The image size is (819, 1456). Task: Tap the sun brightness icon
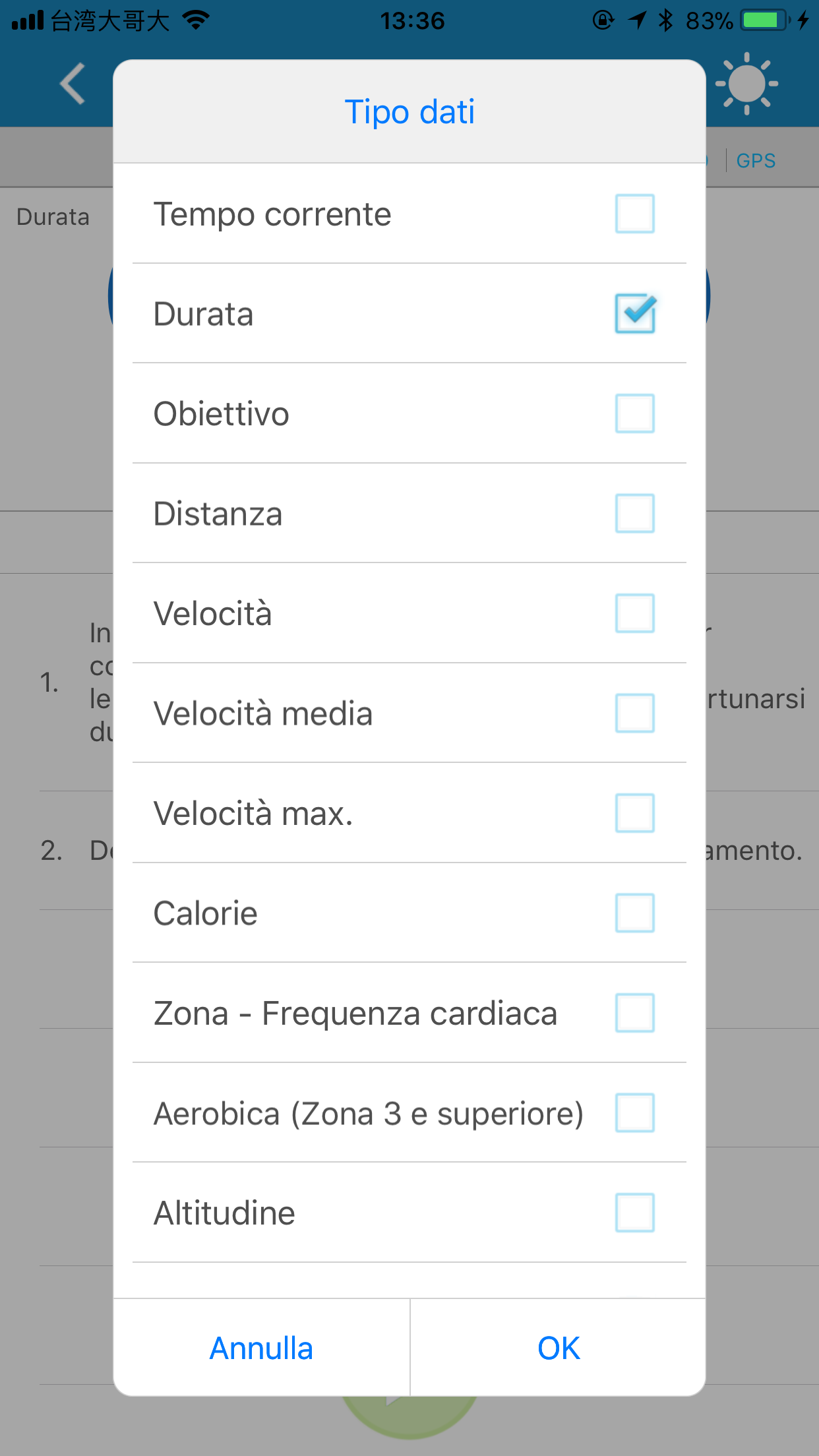tap(746, 84)
